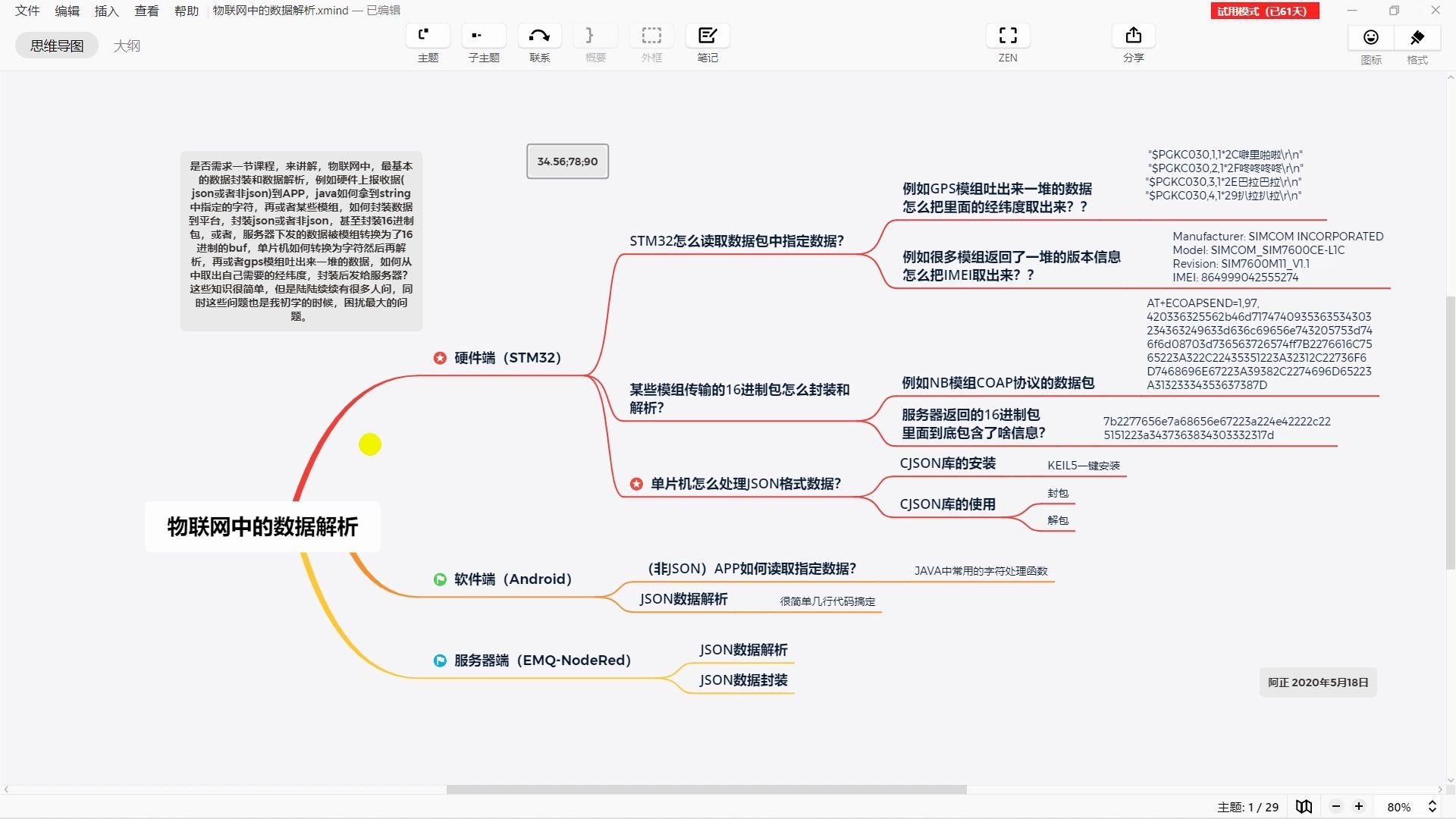Viewport: 1456px width, 819px height.
Task: Select the $PGKC030 GPS data sample text
Action: 1224,175
